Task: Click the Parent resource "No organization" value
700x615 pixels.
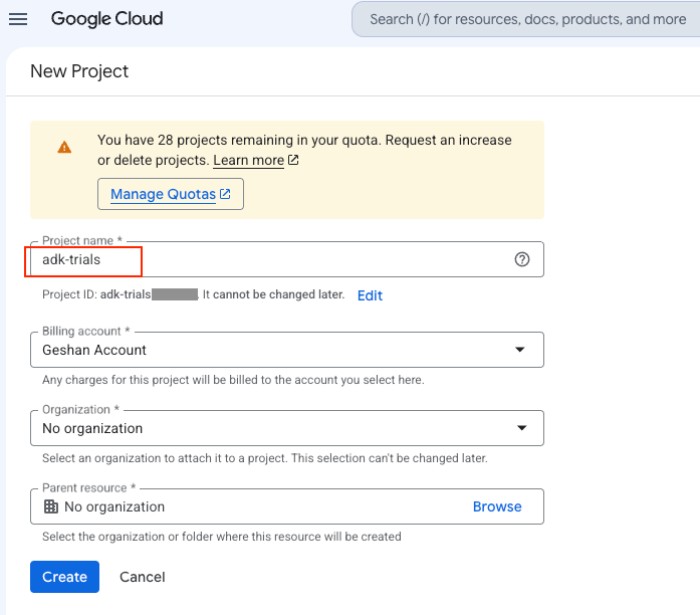Action: (114, 507)
